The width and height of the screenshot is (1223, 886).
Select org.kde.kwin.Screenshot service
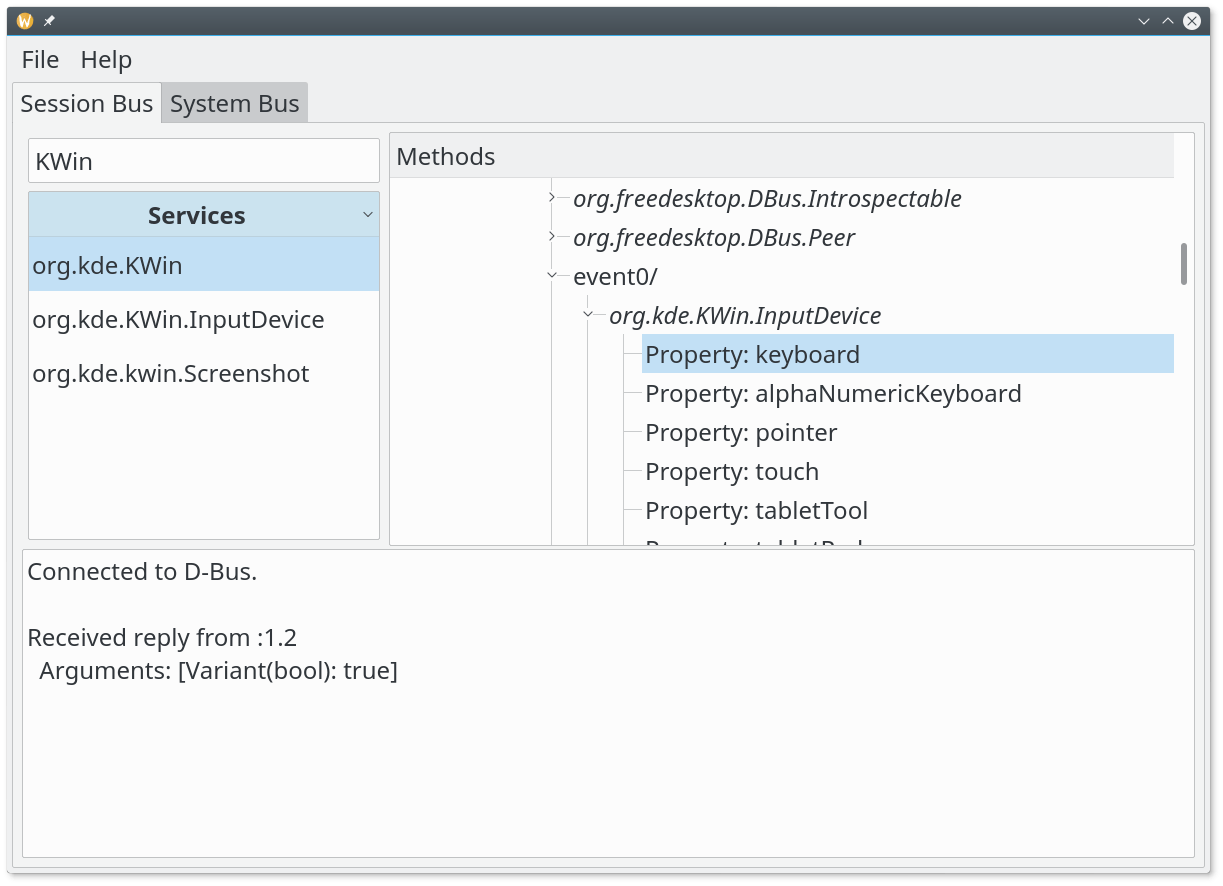(170, 374)
